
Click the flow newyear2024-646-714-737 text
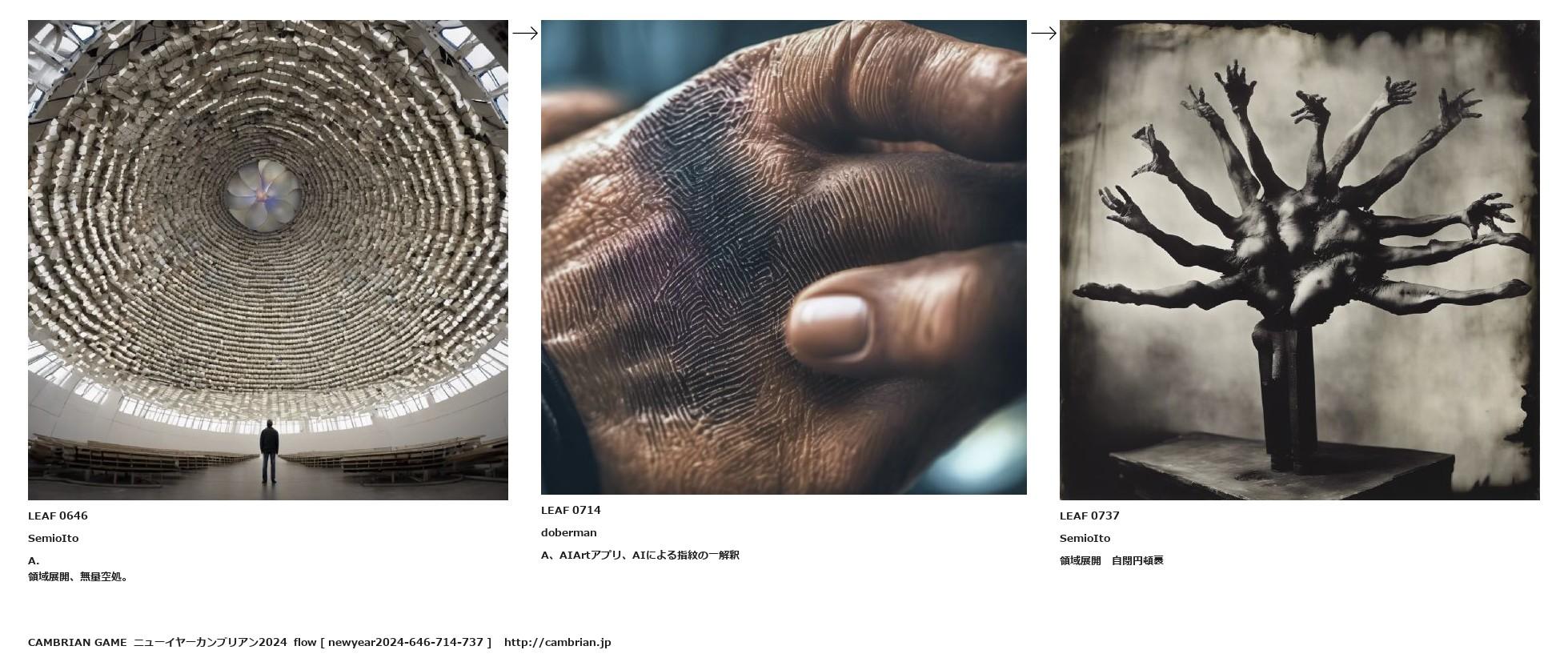tap(392, 642)
